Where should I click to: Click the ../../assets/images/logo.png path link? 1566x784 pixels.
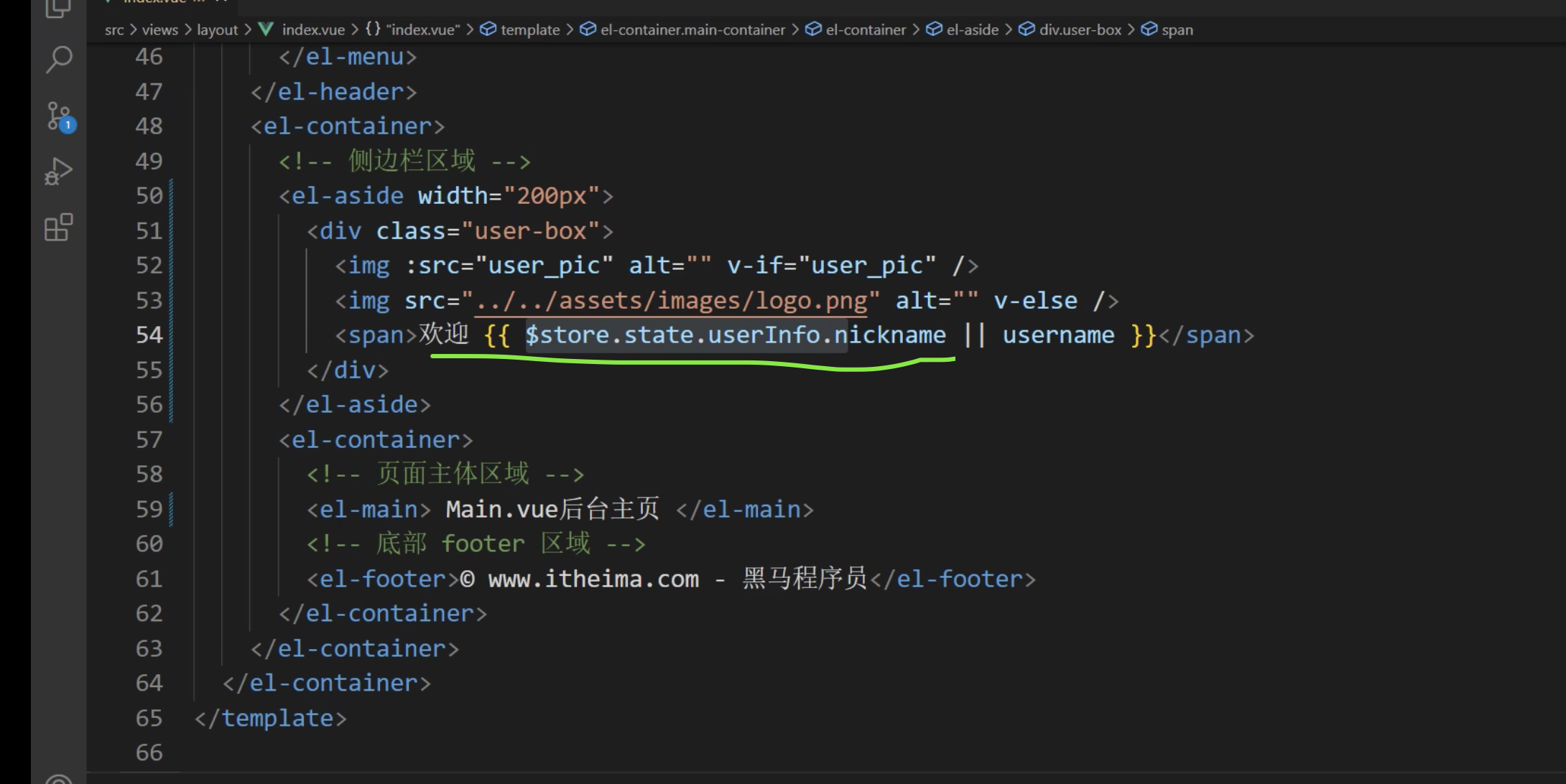tap(671, 300)
